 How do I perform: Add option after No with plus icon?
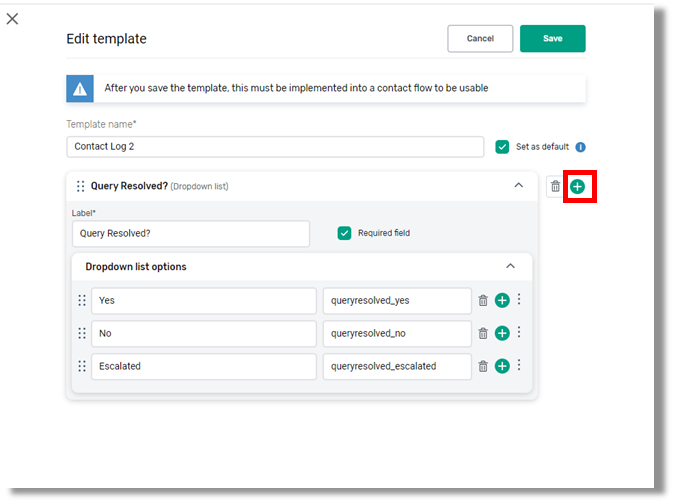(x=502, y=333)
